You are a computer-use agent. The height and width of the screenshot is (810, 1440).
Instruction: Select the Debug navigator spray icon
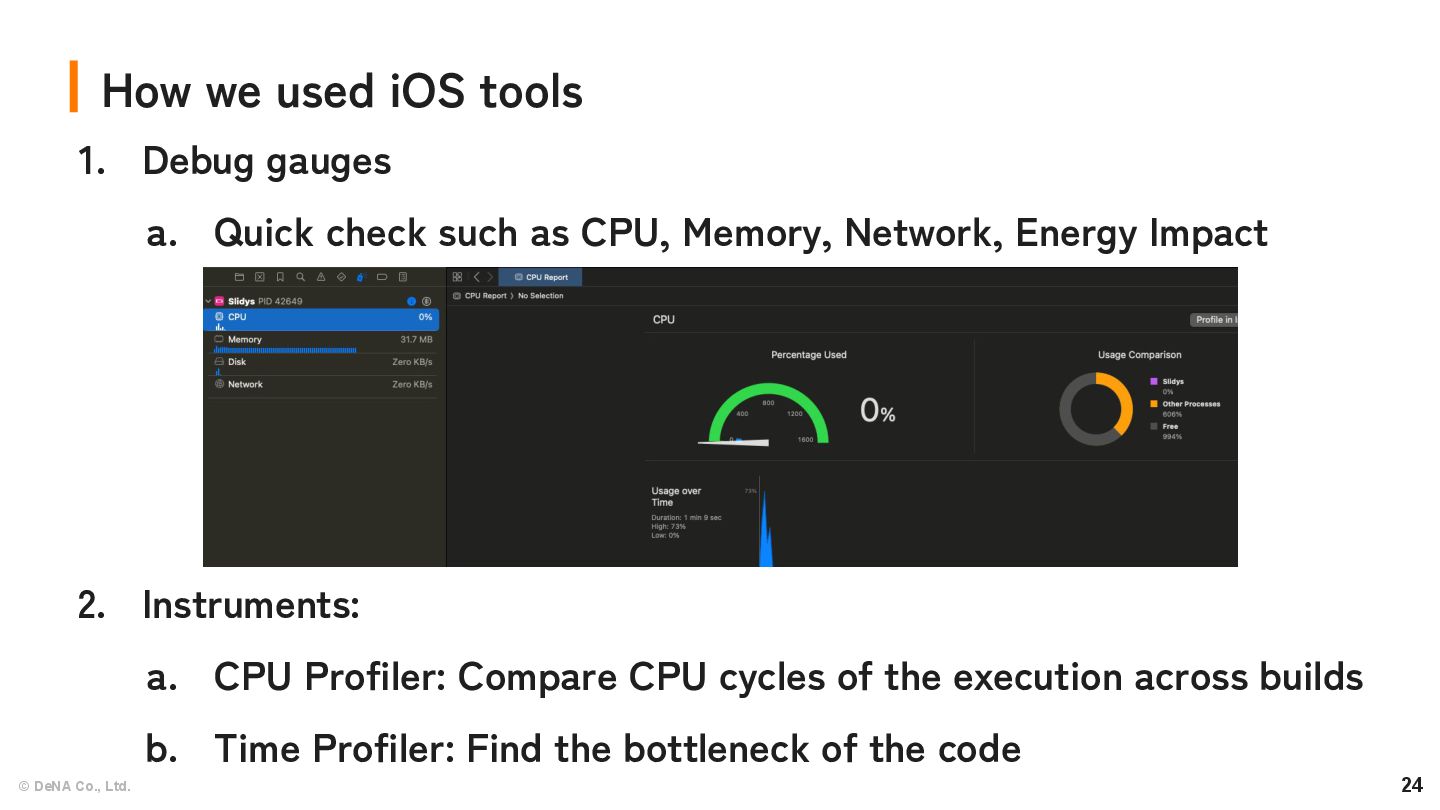[361, 277]
